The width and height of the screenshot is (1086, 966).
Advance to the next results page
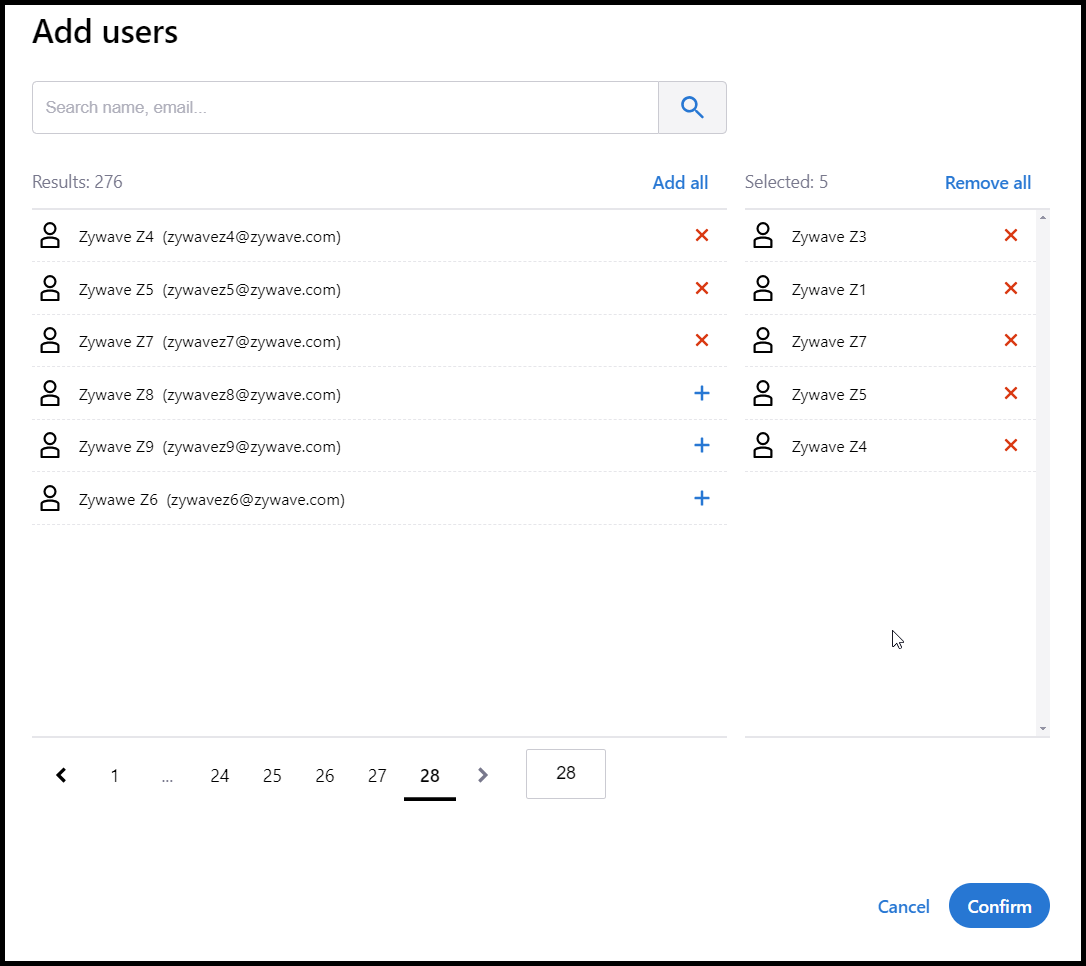tap(482, 774)
